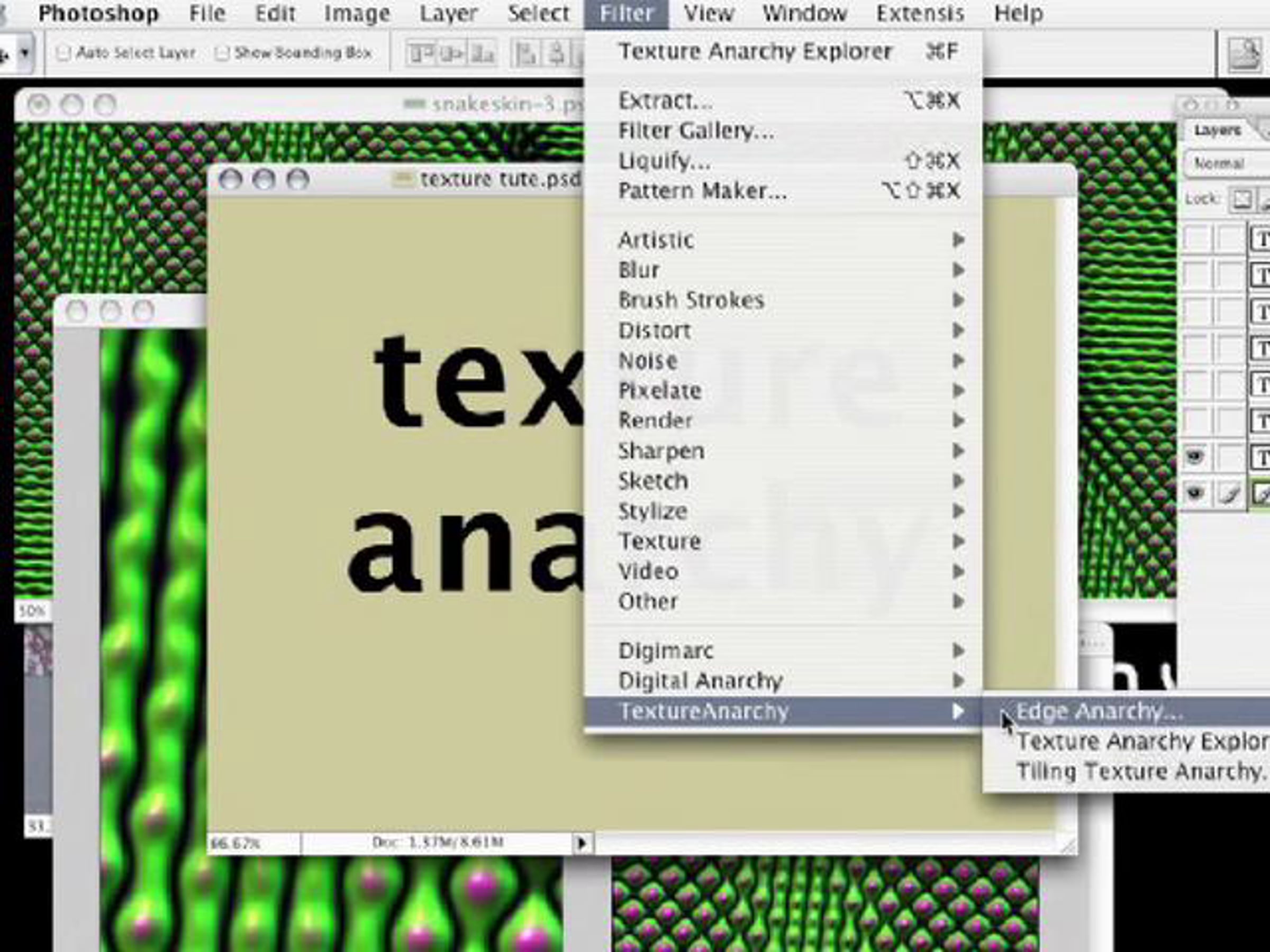Expand the tool preset picker arrow
This screenshot has height=952, width=1270.
[25, 53]
